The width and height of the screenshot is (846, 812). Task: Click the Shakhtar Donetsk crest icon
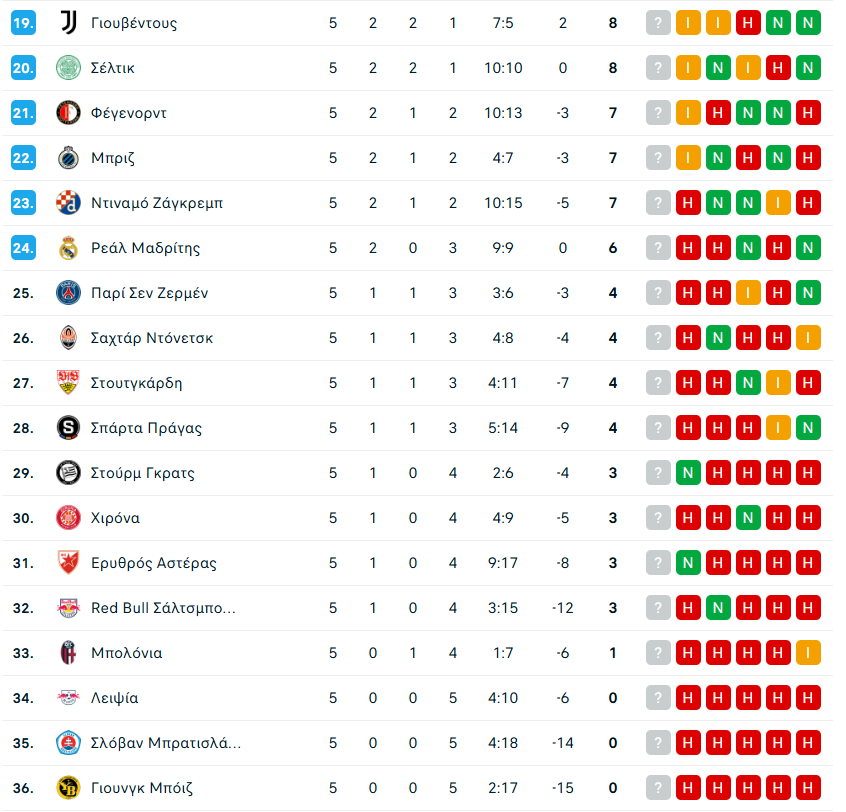(x=67, y=338)
